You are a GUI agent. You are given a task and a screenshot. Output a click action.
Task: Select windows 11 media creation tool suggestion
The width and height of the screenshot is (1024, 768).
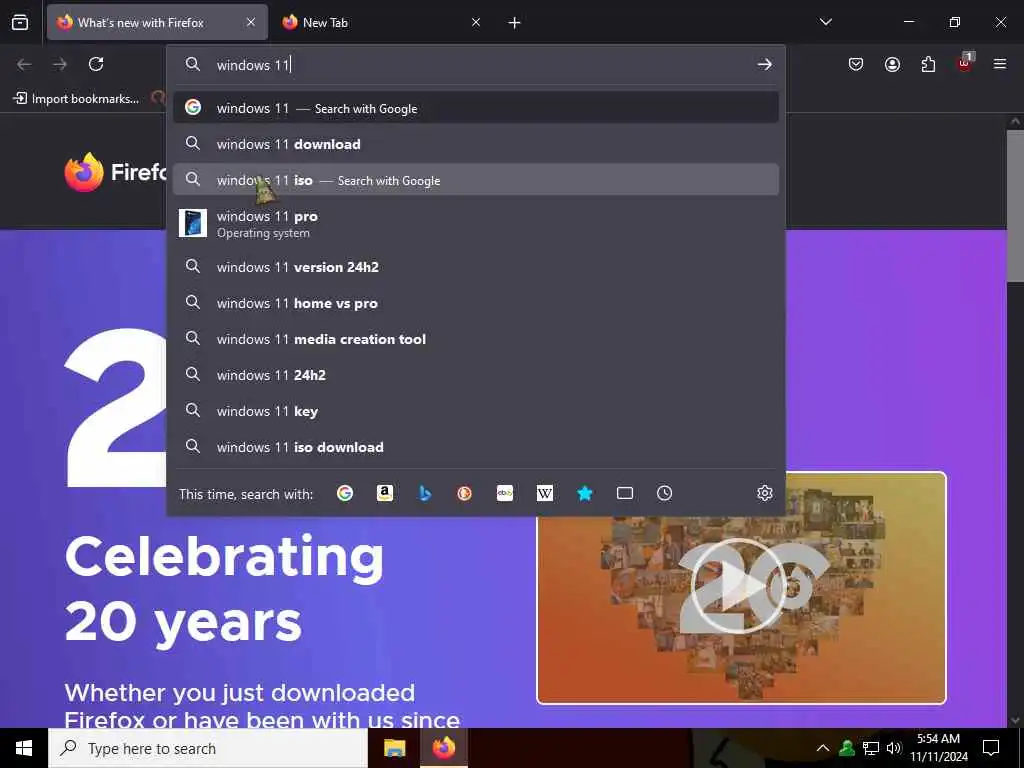click(x=476, y=339)
